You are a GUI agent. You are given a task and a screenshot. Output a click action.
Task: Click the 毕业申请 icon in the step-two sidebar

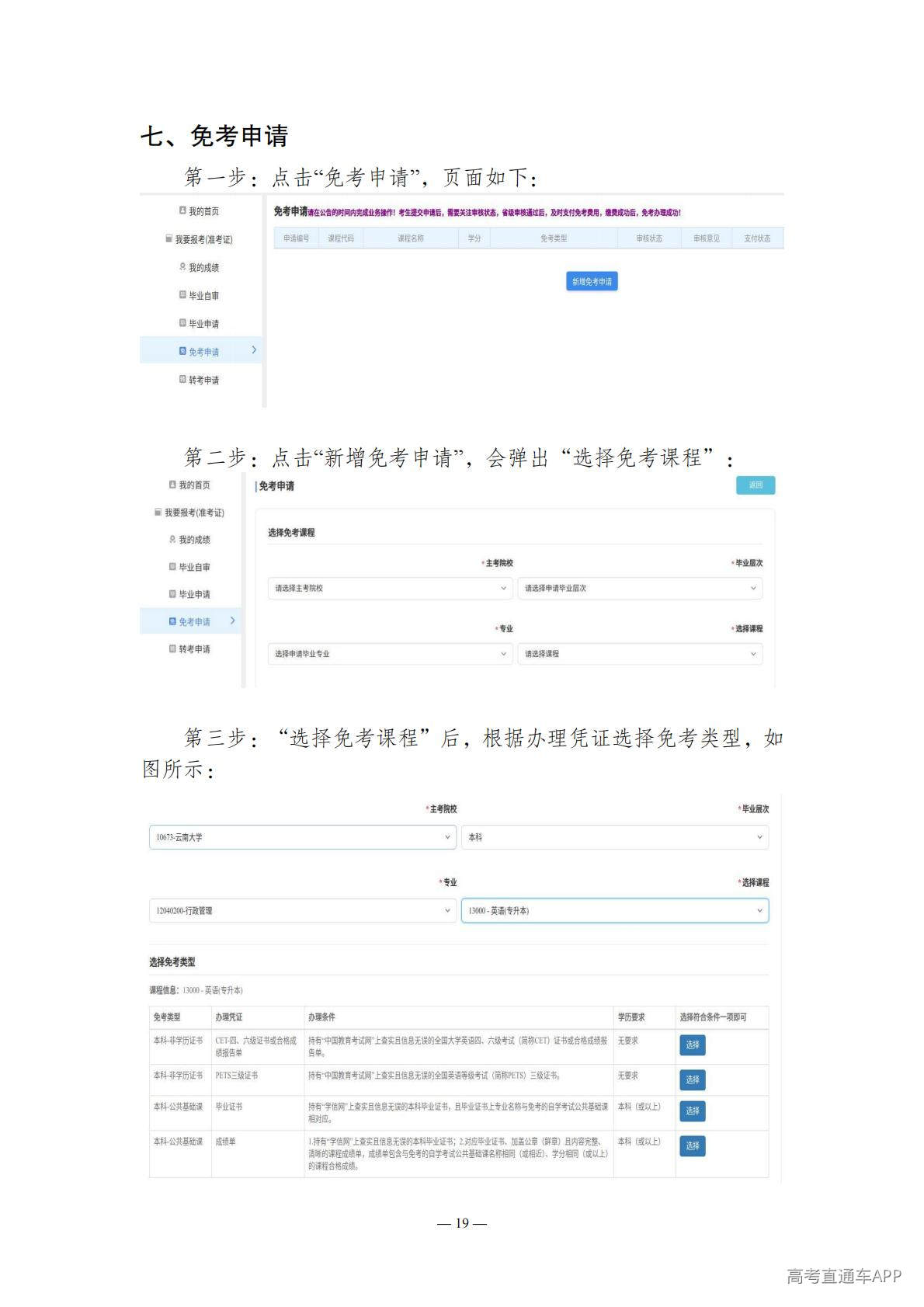click(x=172, y=594)
